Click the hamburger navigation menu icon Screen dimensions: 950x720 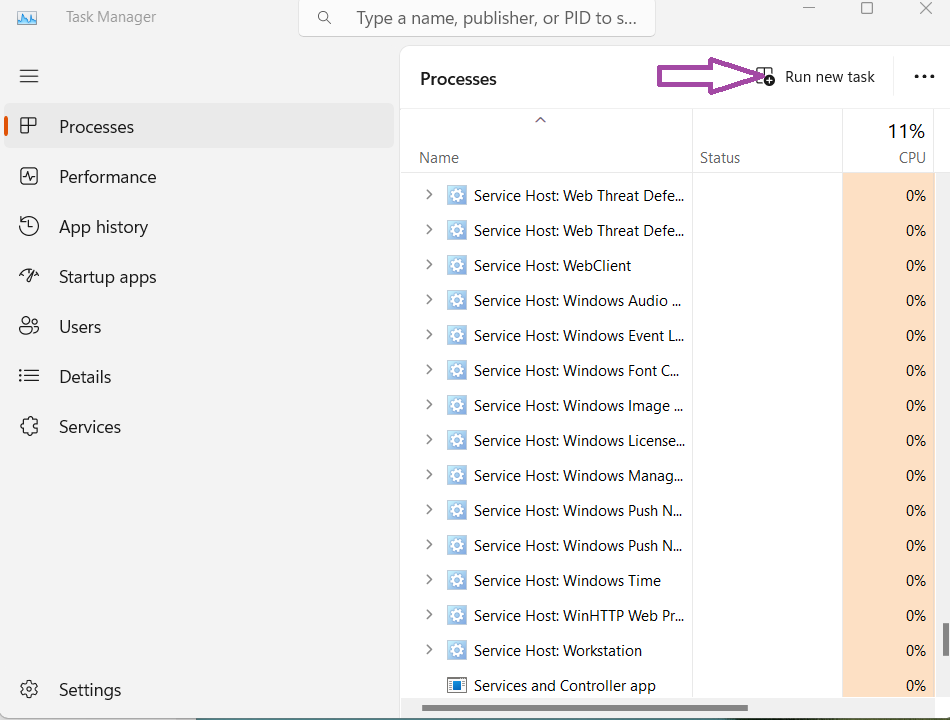[29, 76]
